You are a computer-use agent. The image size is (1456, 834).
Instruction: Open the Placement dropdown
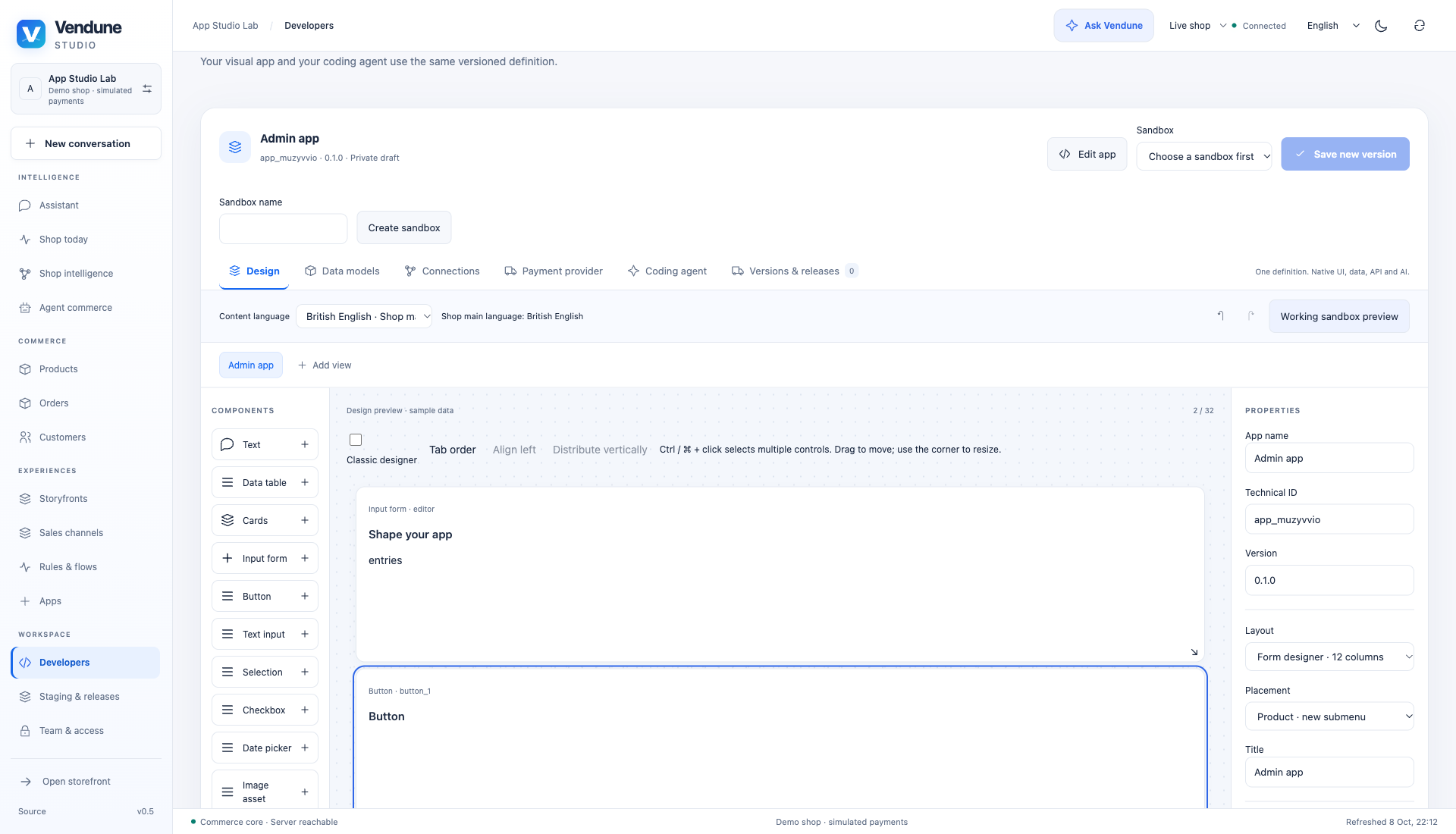1329,716
